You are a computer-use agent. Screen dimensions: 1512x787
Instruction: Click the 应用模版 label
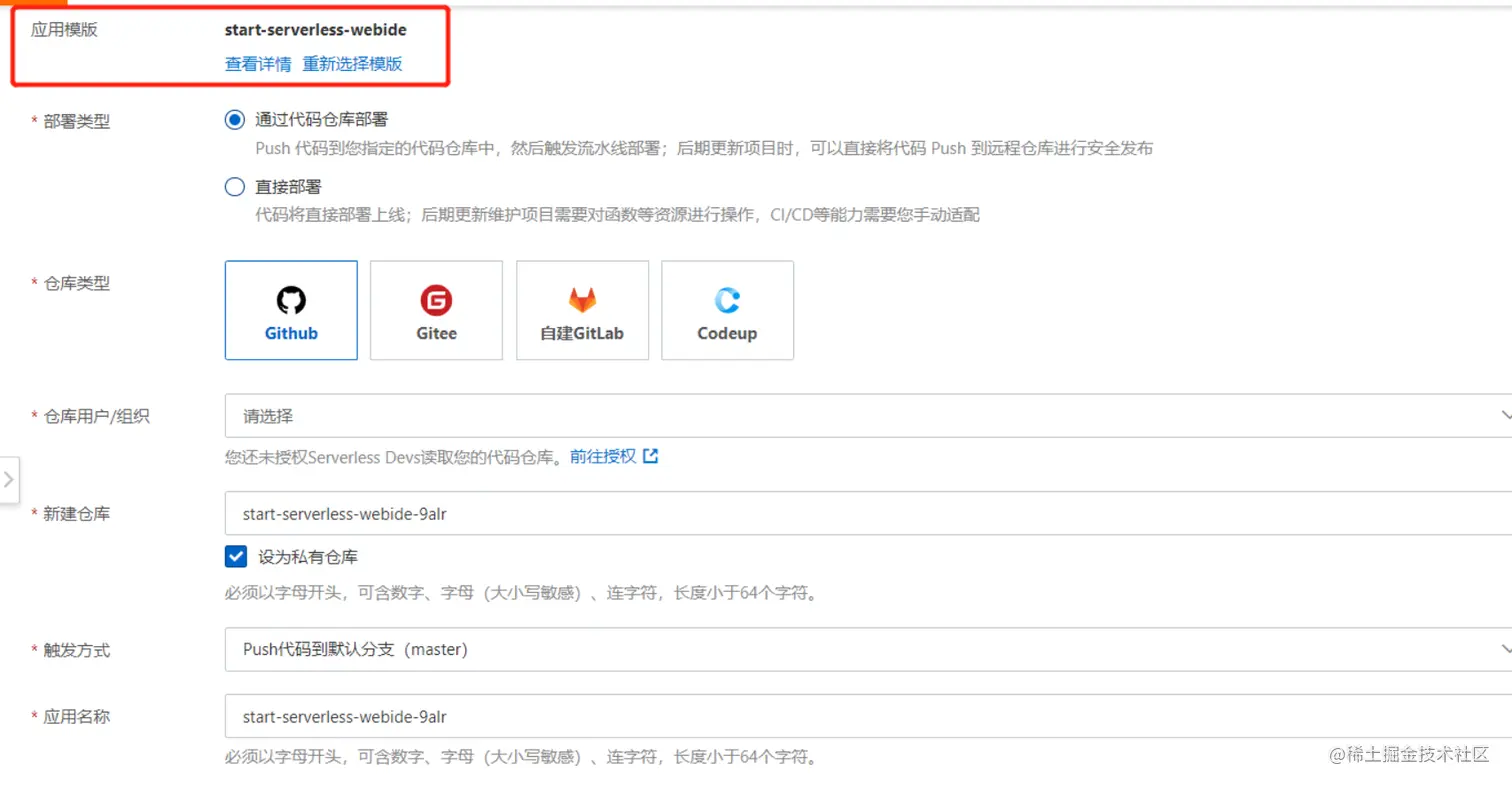[x=65, y=29]
